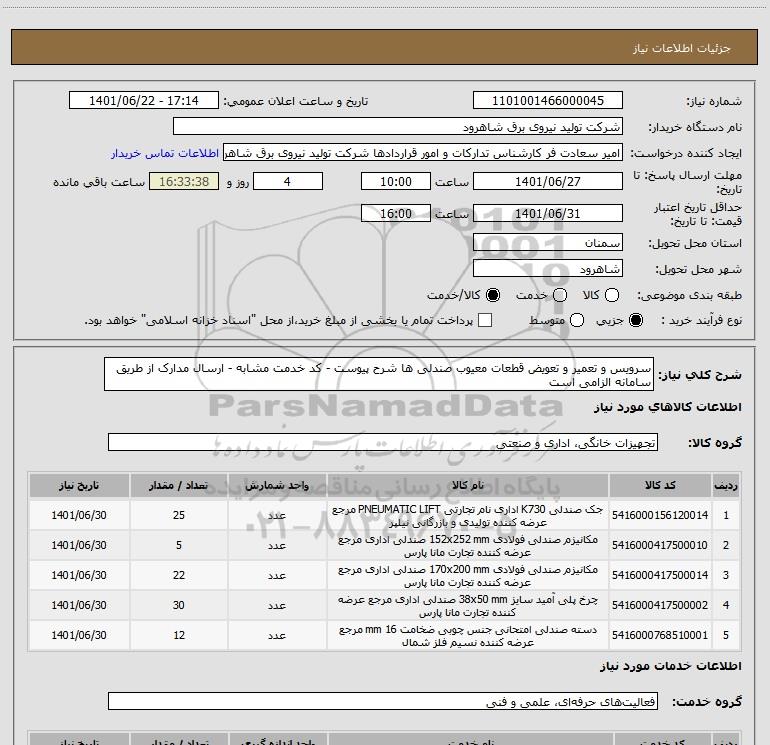Click the 152x252 mm mechanism item name
Viewport: 770px width, 745px height.
[x=468, y=546]
